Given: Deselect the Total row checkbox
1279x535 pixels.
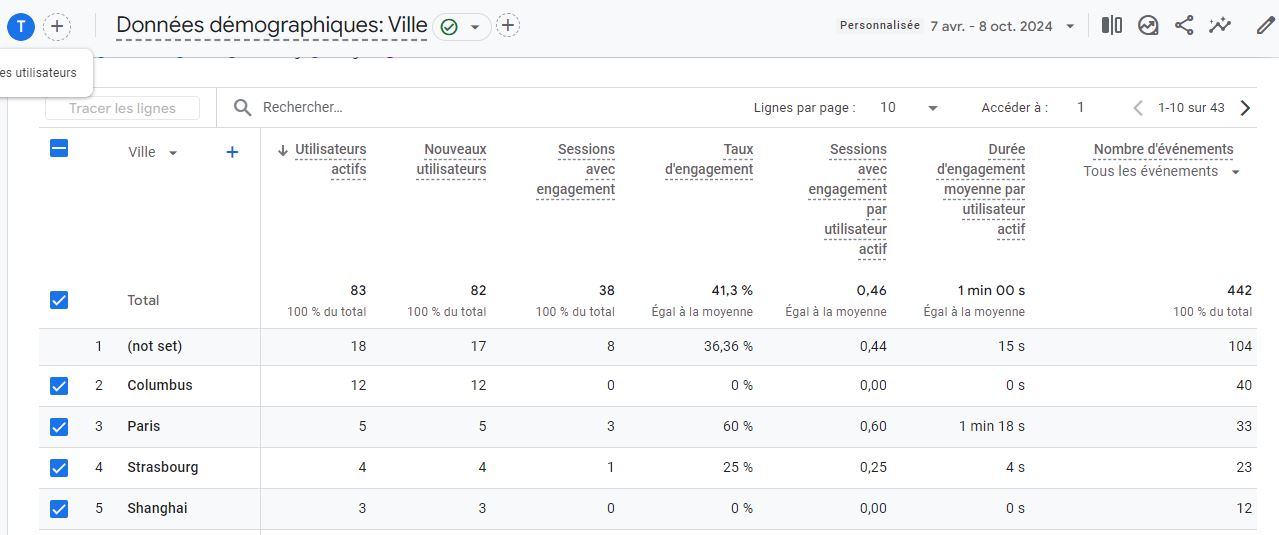Looking at the screenshot, I should [59, 300].
